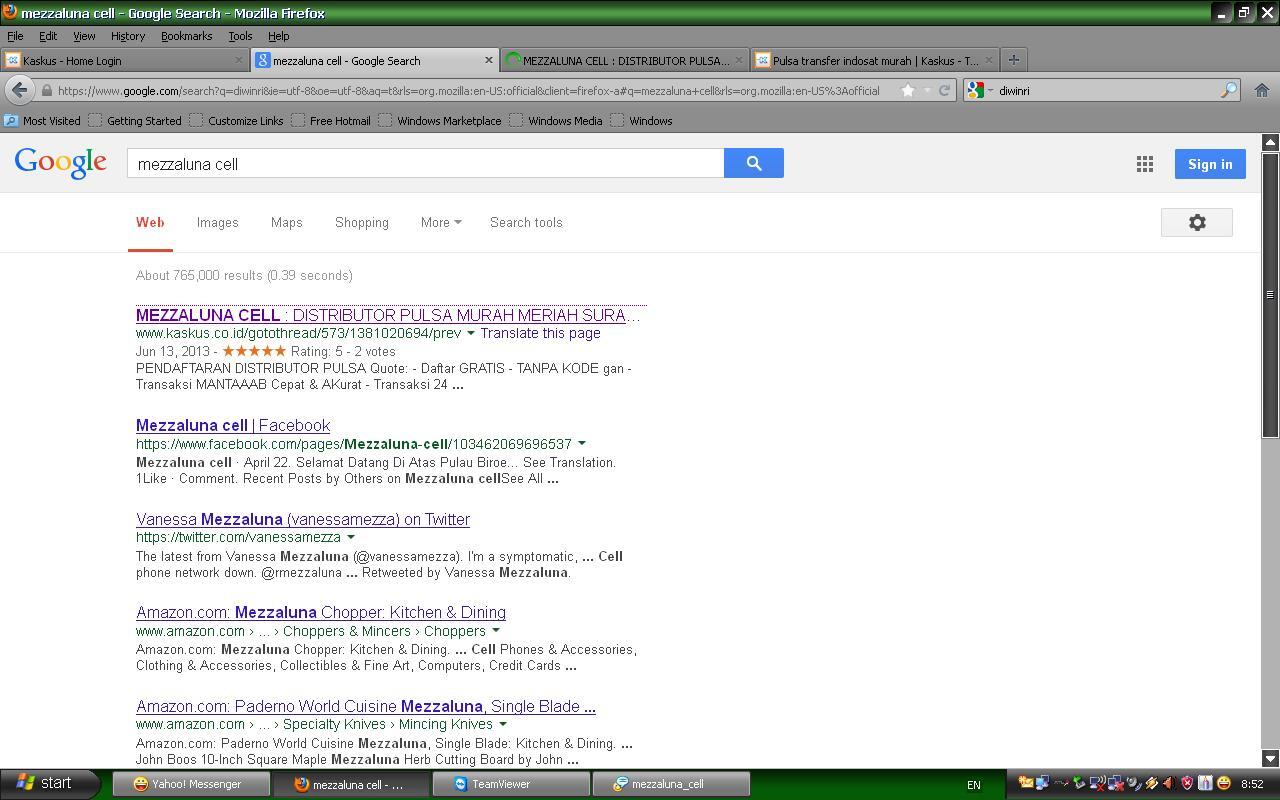Open search settings gear menu

pyautogui.click(x=1197, y=223)
